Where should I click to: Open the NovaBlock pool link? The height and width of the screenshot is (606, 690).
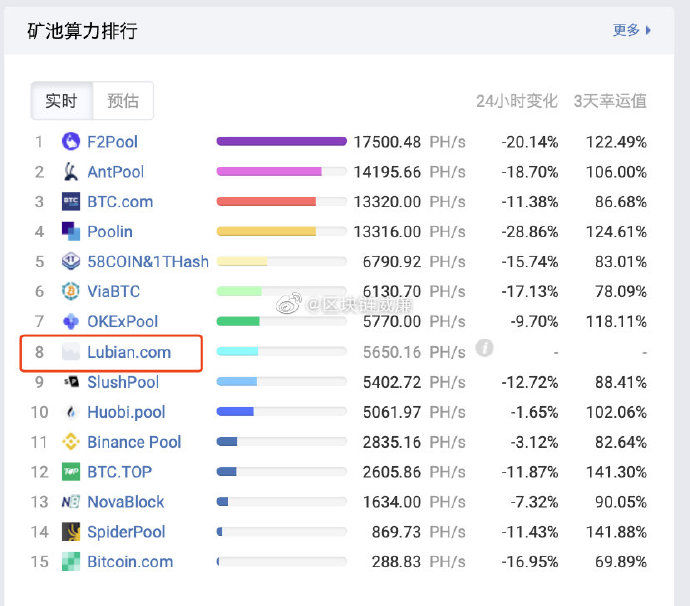pos(126,502)
